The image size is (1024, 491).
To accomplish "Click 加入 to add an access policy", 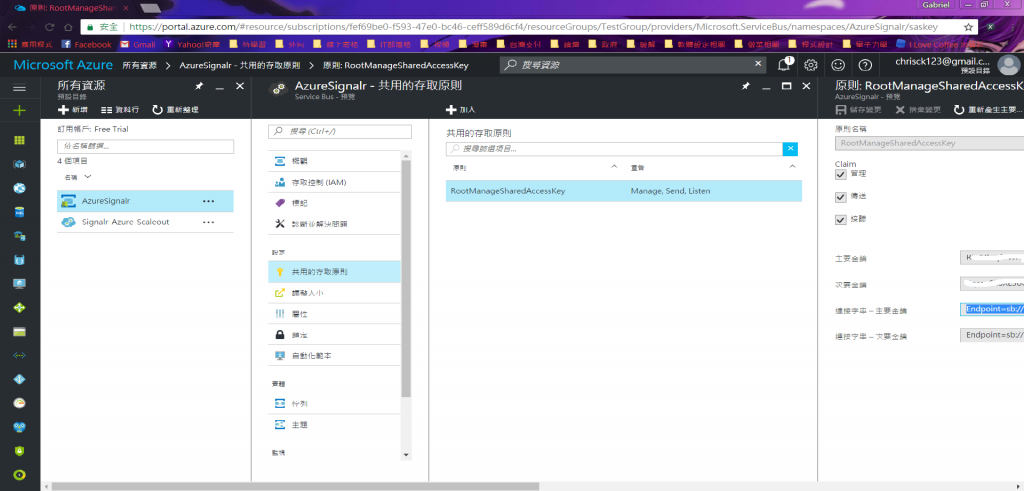I will [x=460, y=110].
